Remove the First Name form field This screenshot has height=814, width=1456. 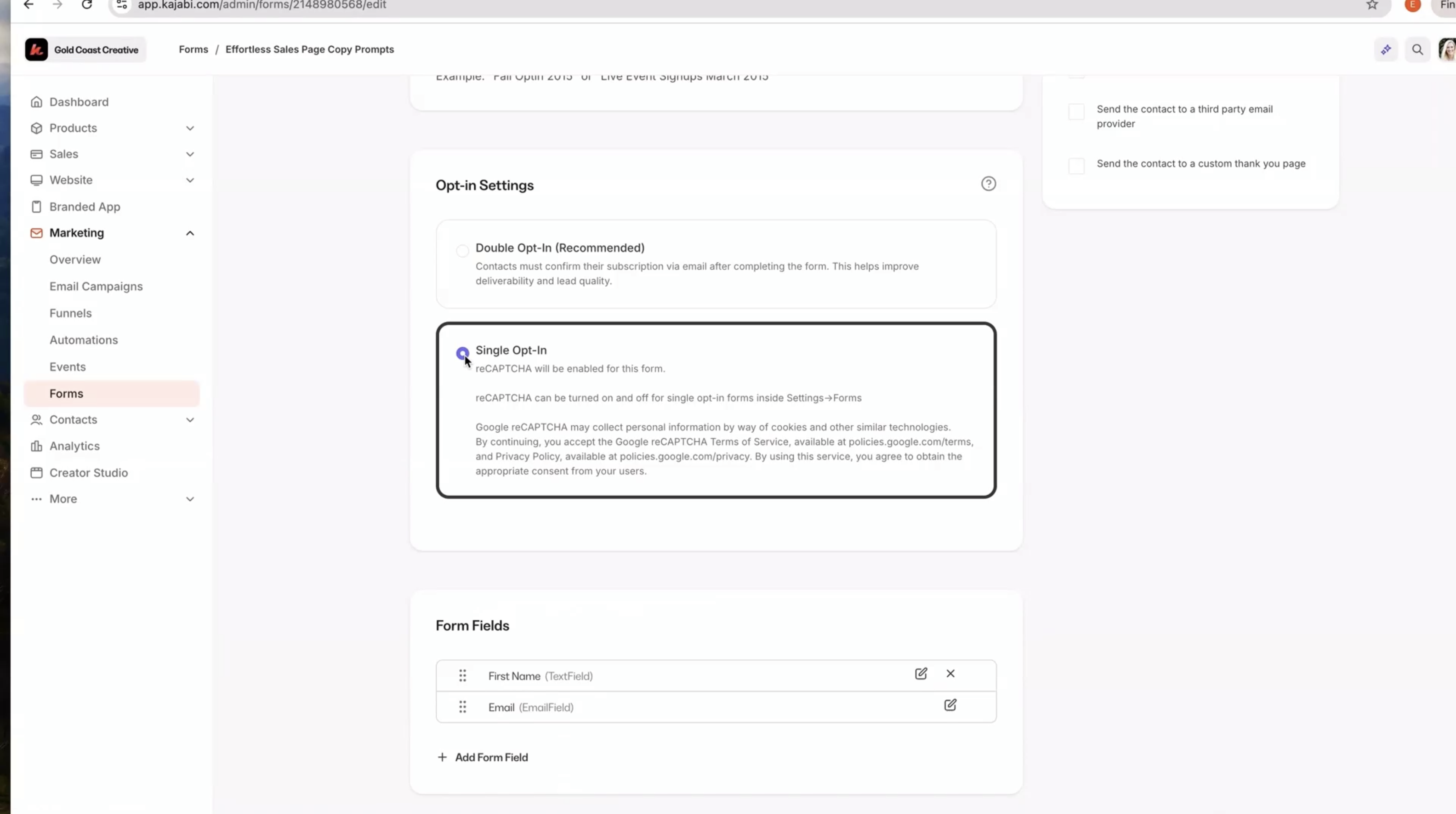click(950, 674)
